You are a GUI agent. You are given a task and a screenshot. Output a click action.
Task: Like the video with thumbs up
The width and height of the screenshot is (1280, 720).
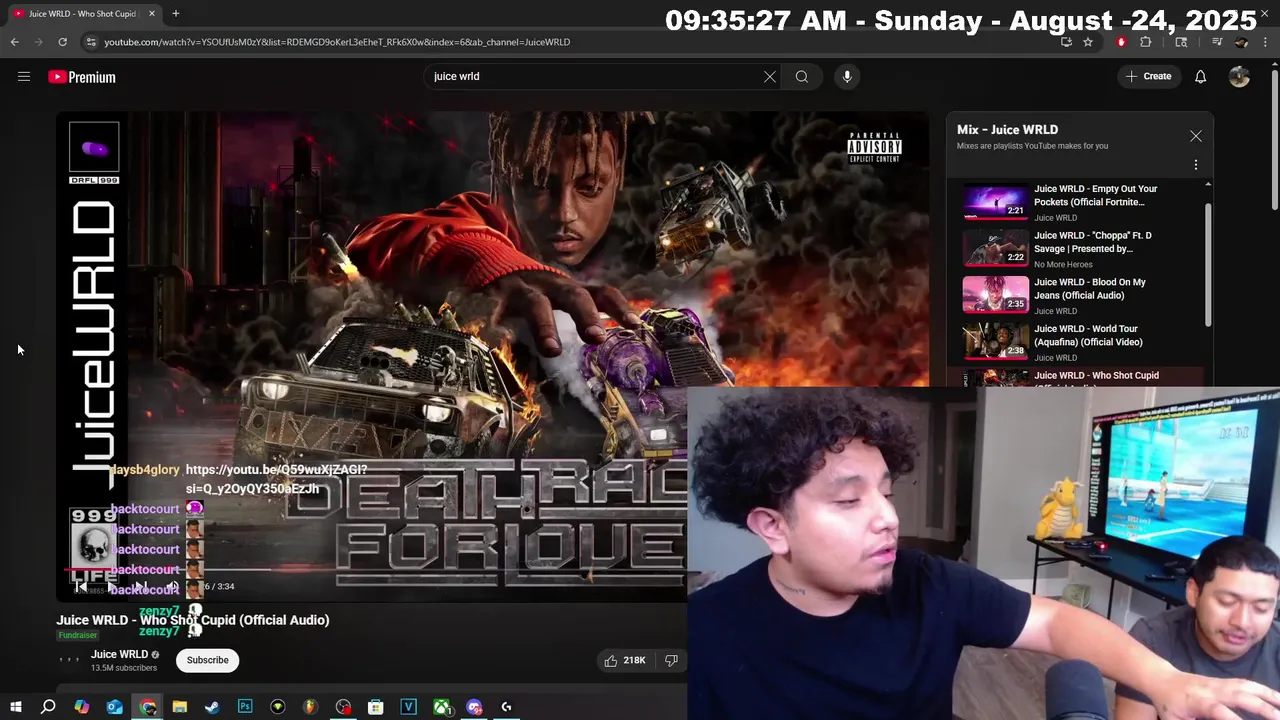[624, 660]
